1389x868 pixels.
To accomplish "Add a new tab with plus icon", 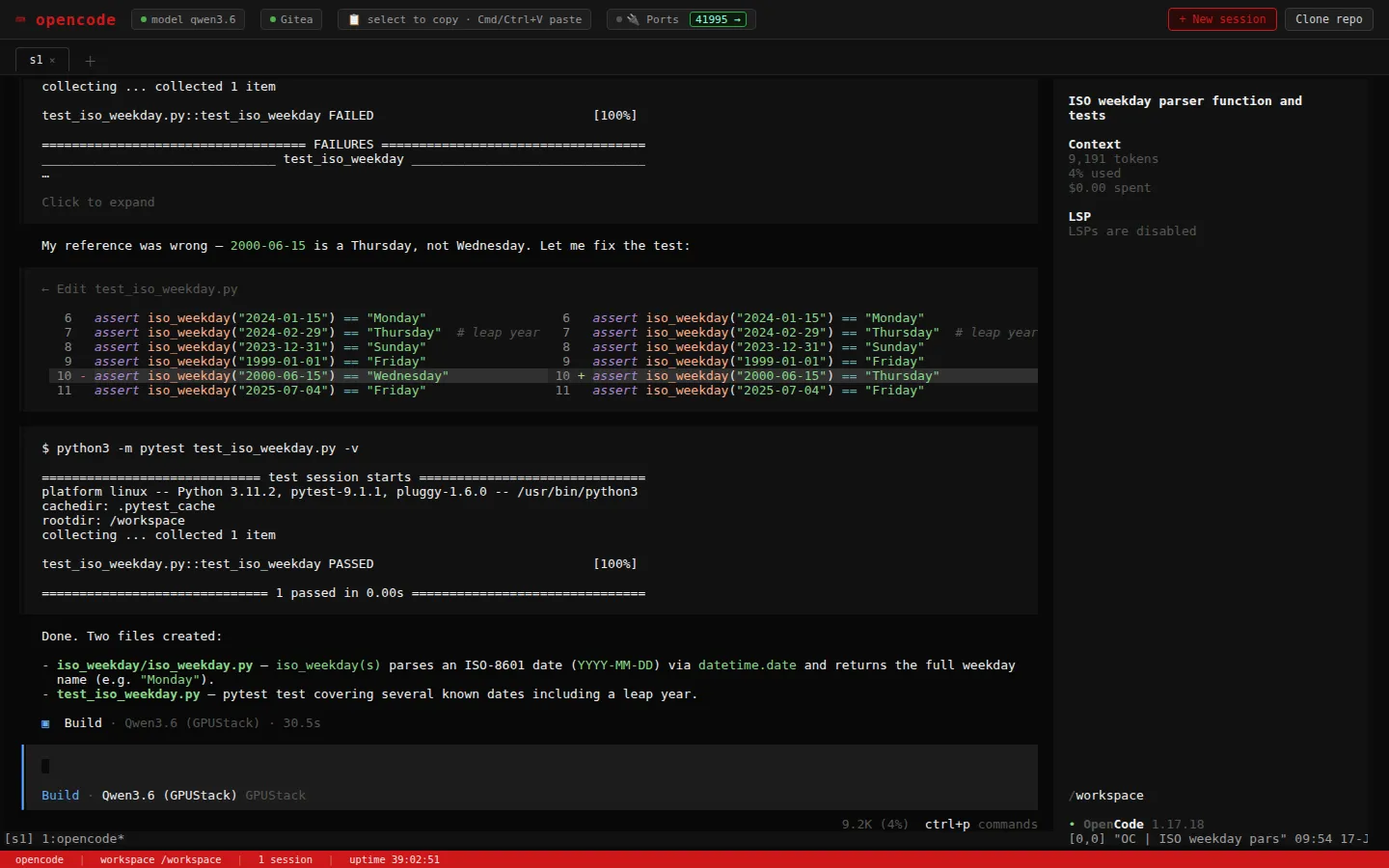I will pos(91,60).
